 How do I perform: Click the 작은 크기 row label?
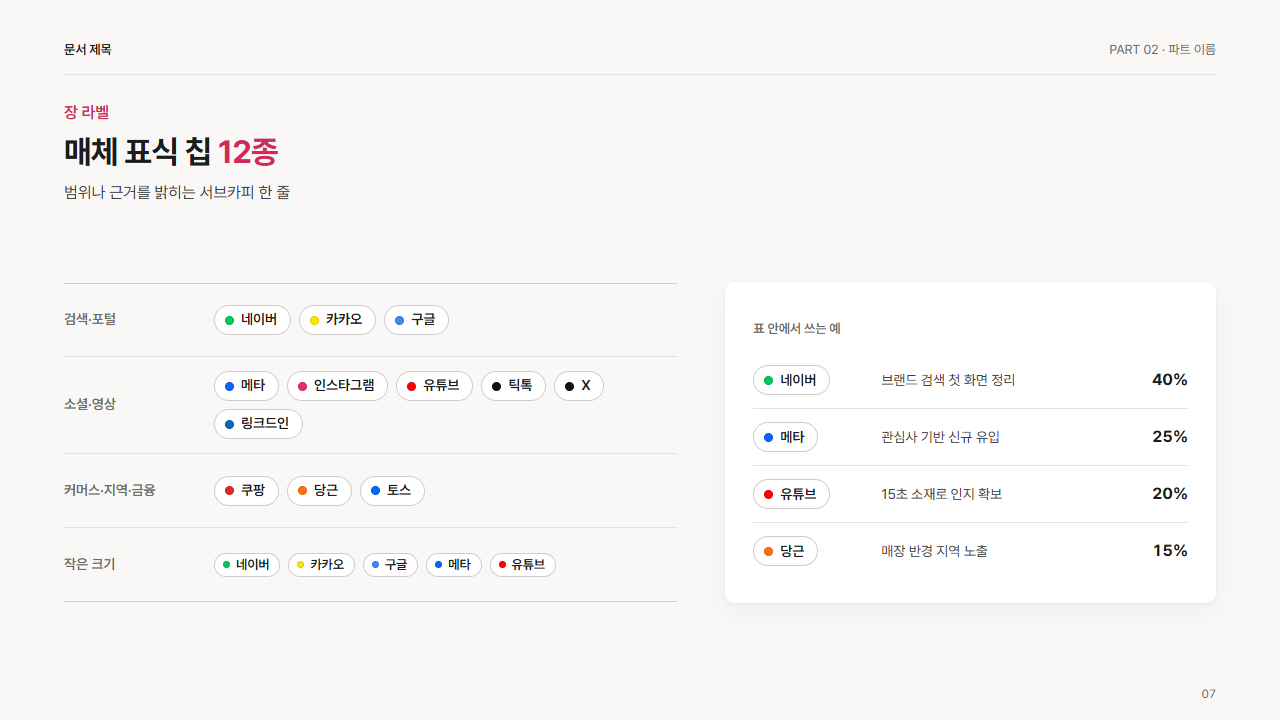(89, 564)
